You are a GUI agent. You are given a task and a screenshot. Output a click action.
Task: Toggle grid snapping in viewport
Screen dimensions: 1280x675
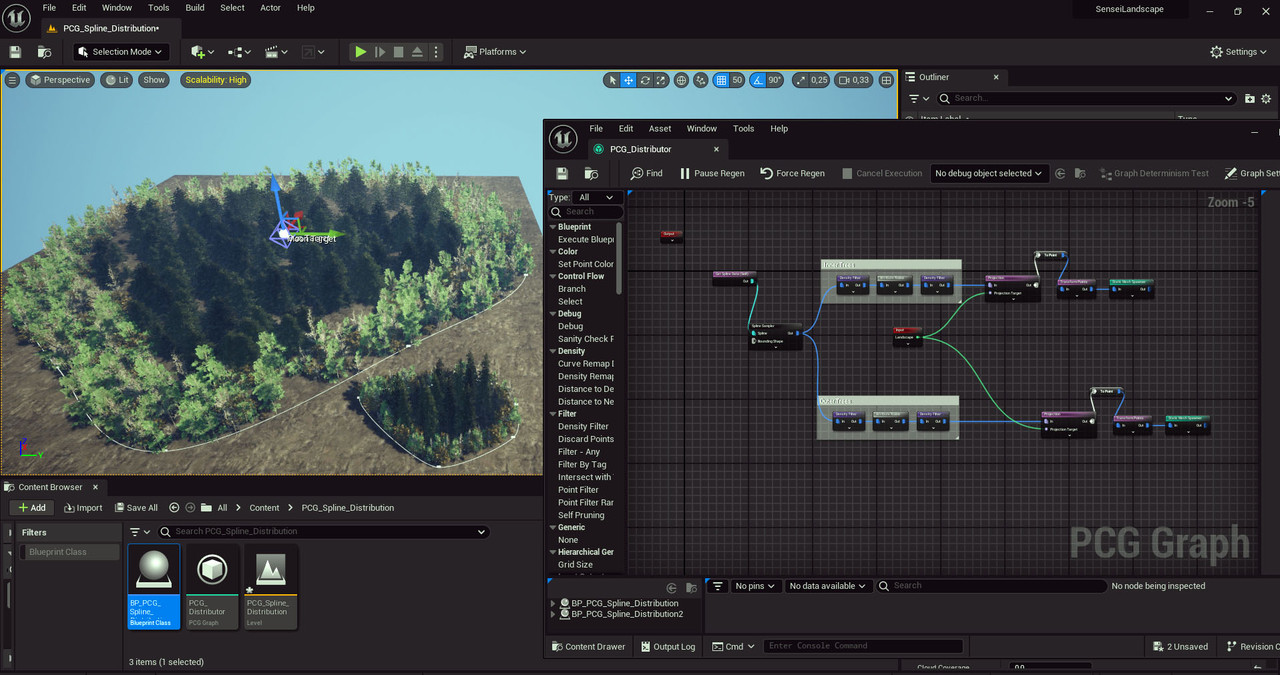click(721, 80)
